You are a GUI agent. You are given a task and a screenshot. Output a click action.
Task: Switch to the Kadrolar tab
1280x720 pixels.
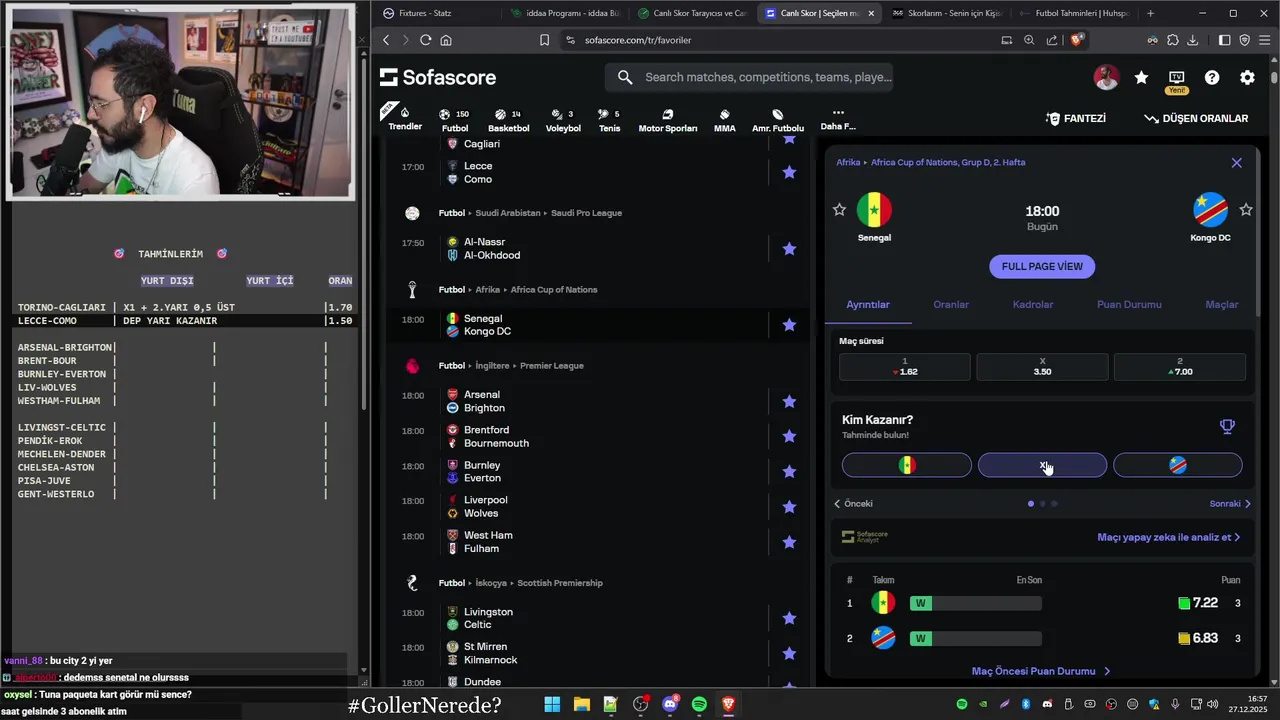coord(1033,304)
